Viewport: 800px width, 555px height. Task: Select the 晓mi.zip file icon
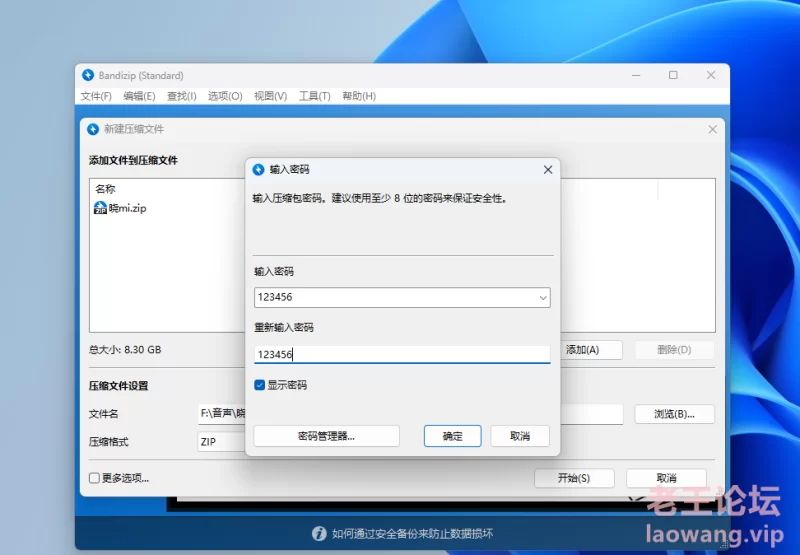(100, 208)
